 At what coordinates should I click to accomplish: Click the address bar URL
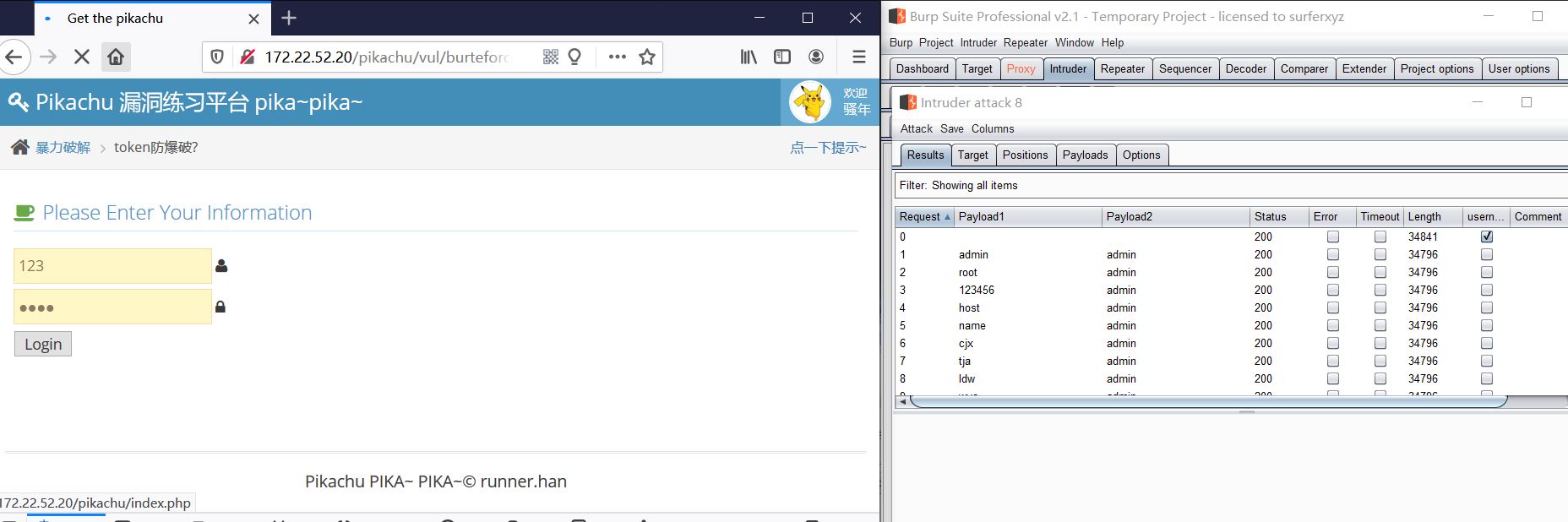[387, 57]
